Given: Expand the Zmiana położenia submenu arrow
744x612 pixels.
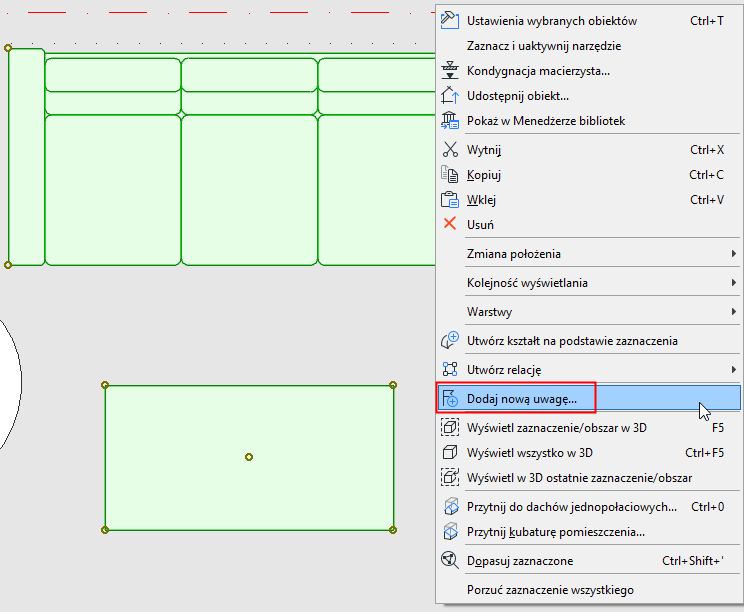Looking at the screenshot, I should click(734, 253).
